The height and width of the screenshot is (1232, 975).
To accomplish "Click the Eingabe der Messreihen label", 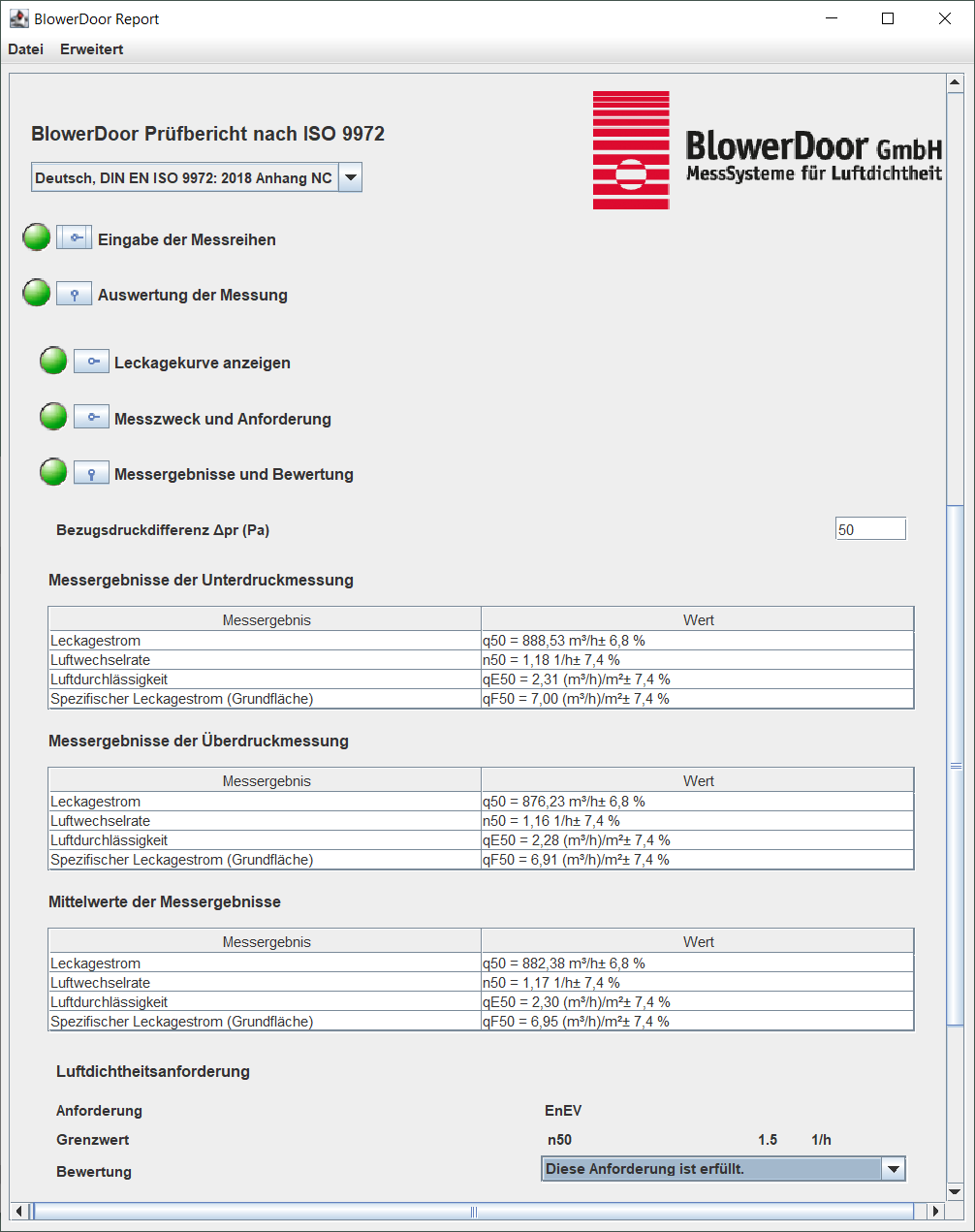I will (x=187, y=239).
